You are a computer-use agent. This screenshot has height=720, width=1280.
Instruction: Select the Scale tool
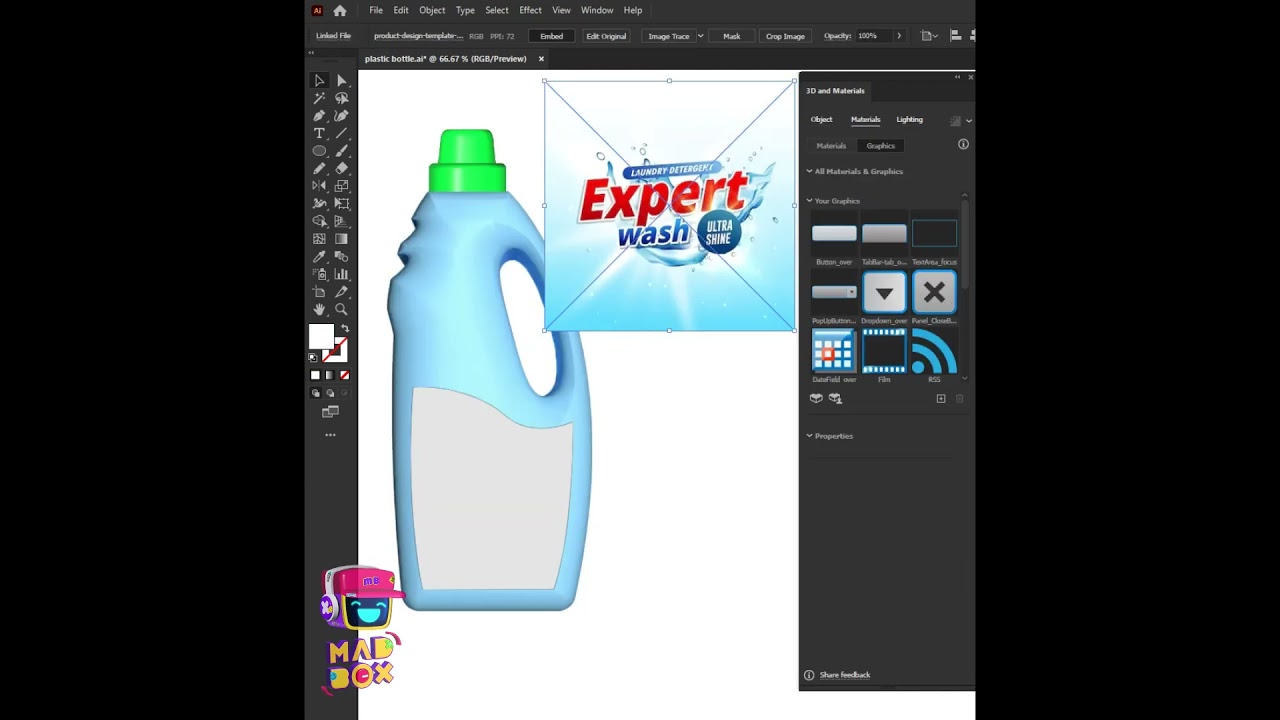point(341,186)
